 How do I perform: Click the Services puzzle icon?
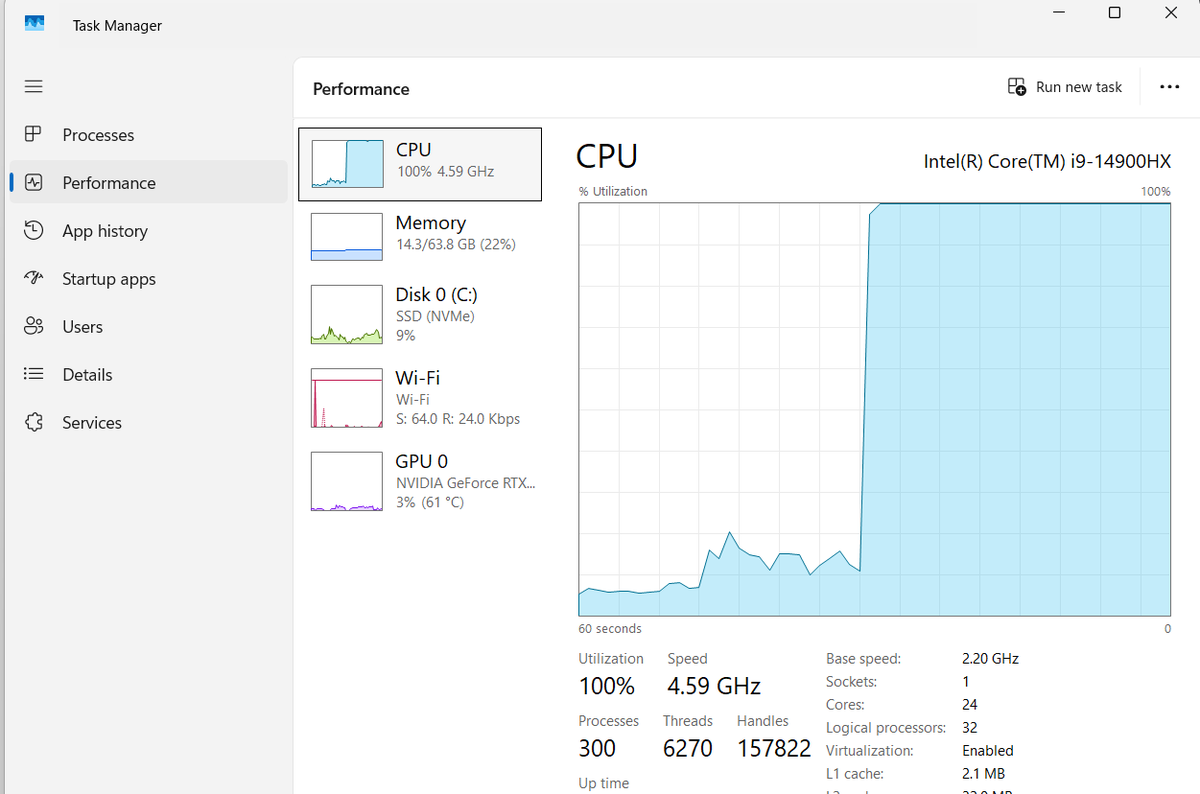point(34,422)
